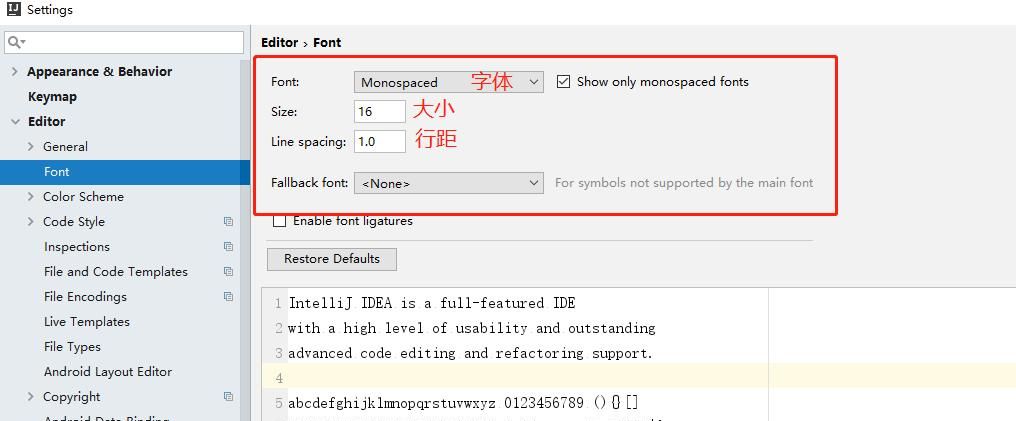Toggle Show only monospaced fonts checkbox
The width and height of the screenshot is (1016, 421).
coord(564,82)
